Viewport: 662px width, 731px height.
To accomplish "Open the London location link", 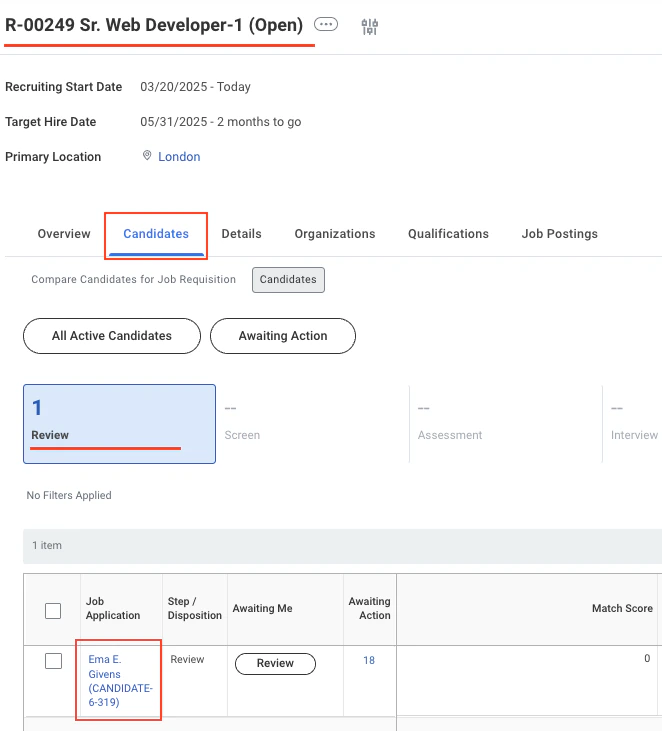I will click(x=179, y=157).
